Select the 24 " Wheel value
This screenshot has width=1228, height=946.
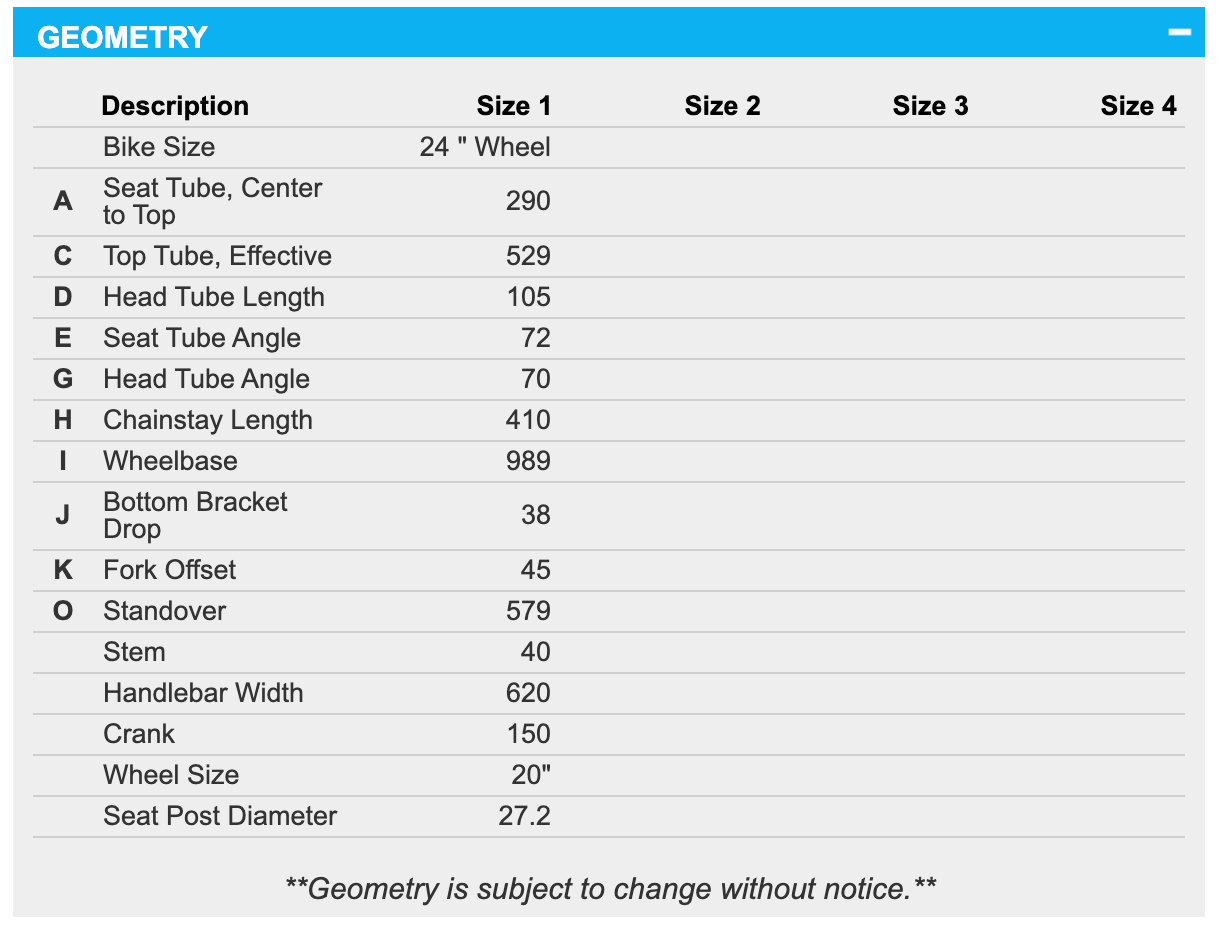click(x=485, y=147)
